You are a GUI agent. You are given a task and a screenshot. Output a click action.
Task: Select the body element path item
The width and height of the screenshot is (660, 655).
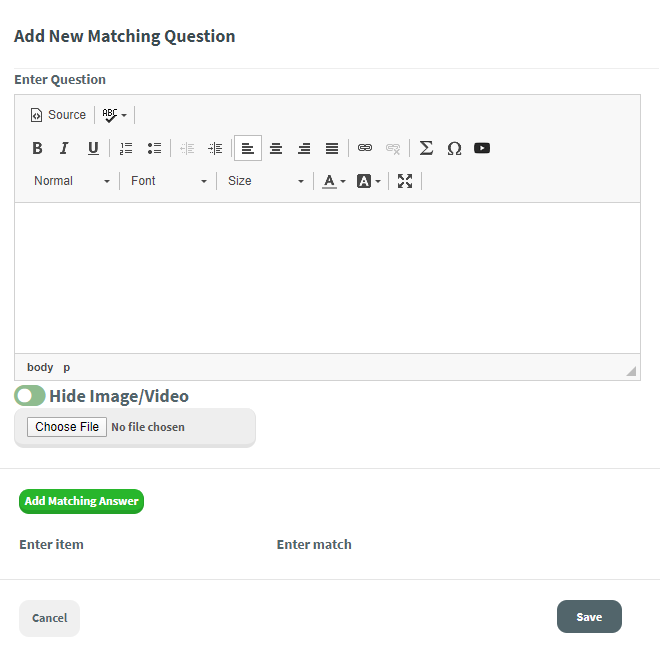click(40, 367)
